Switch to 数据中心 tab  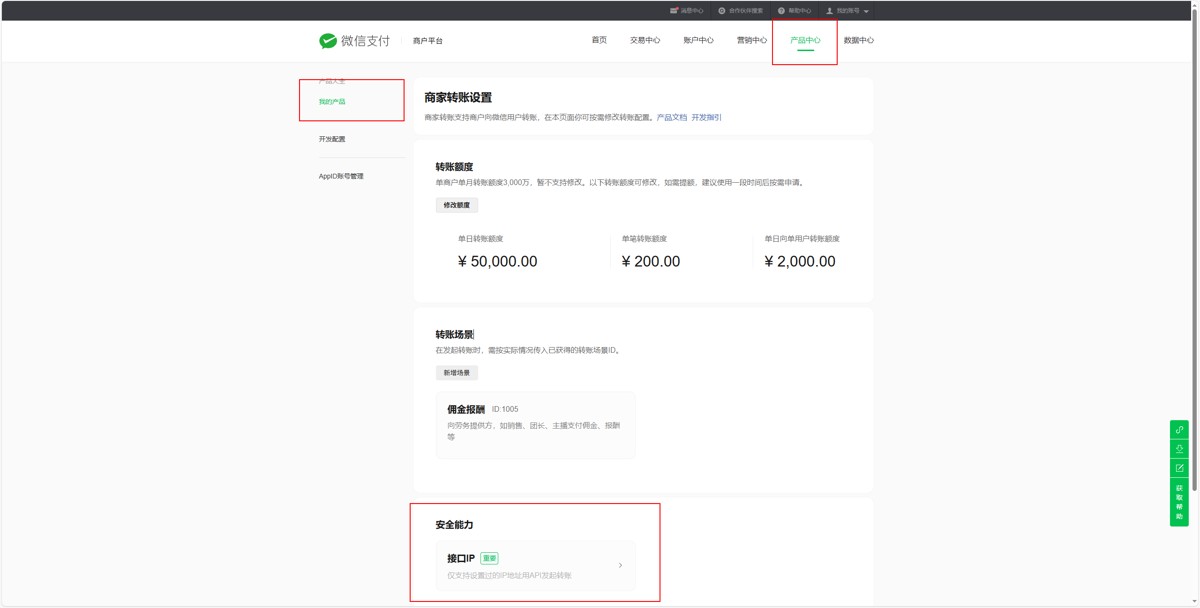coord(858,41)
